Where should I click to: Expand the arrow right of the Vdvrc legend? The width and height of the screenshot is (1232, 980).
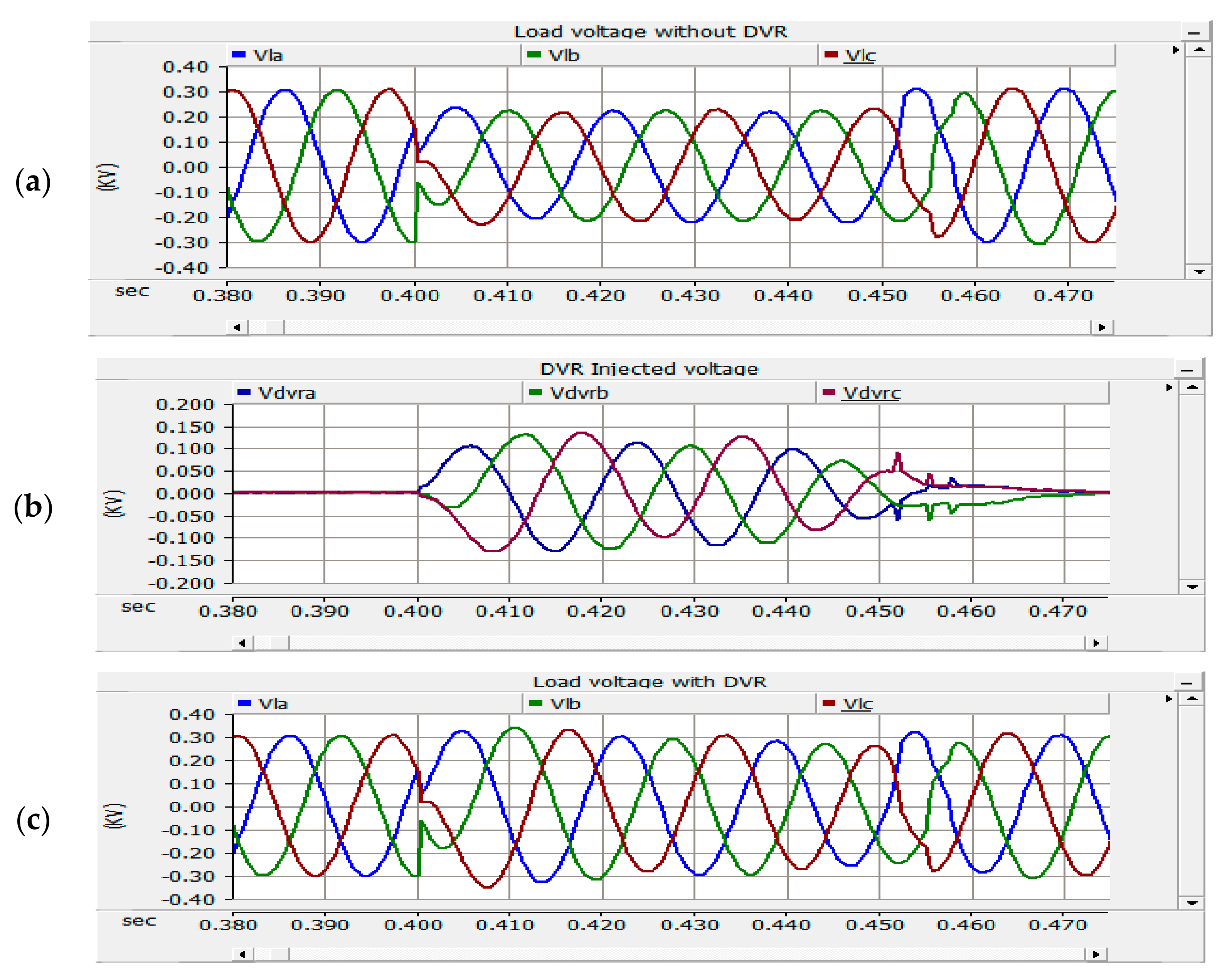[1169, 388]
